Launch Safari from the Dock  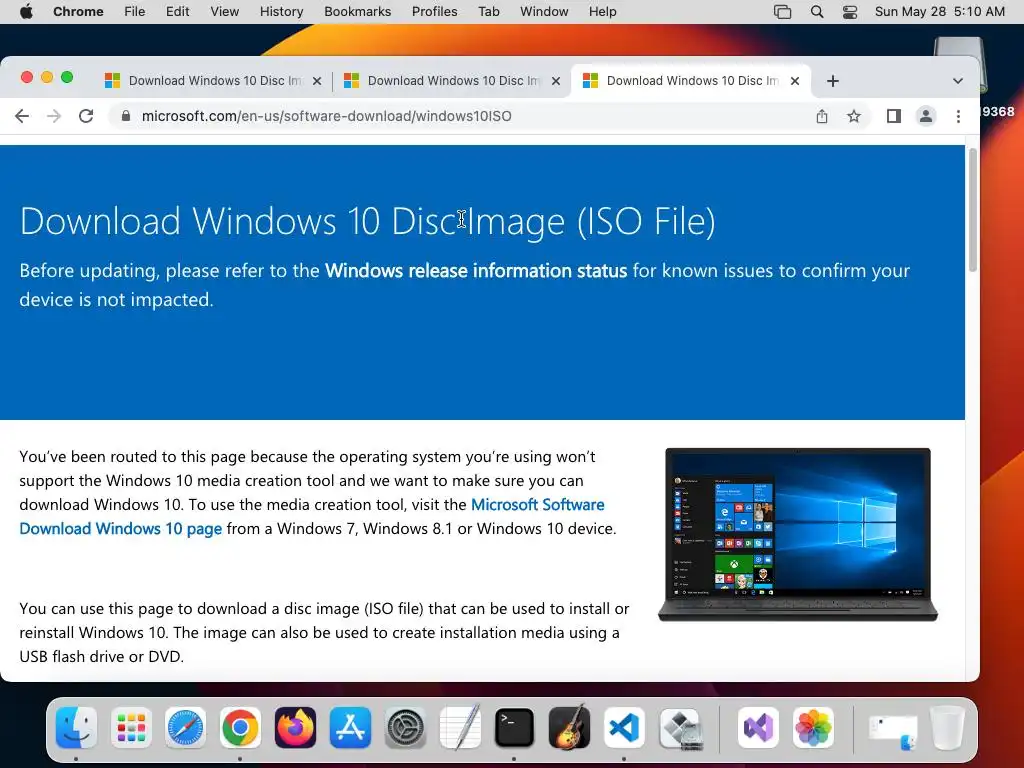[x=185, y=728]
